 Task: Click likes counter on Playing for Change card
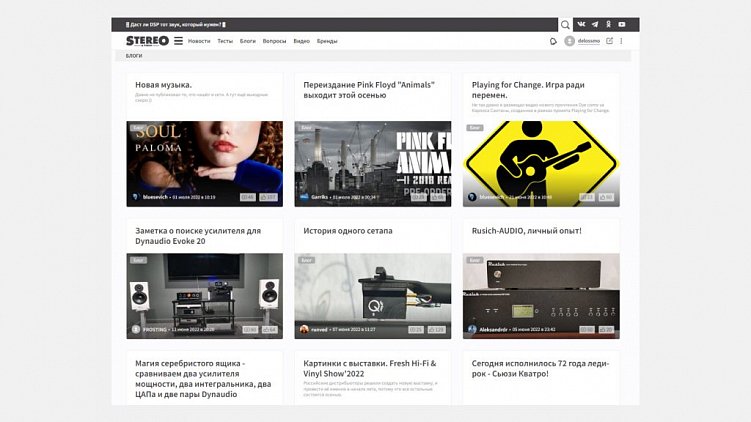coord(606,197)
